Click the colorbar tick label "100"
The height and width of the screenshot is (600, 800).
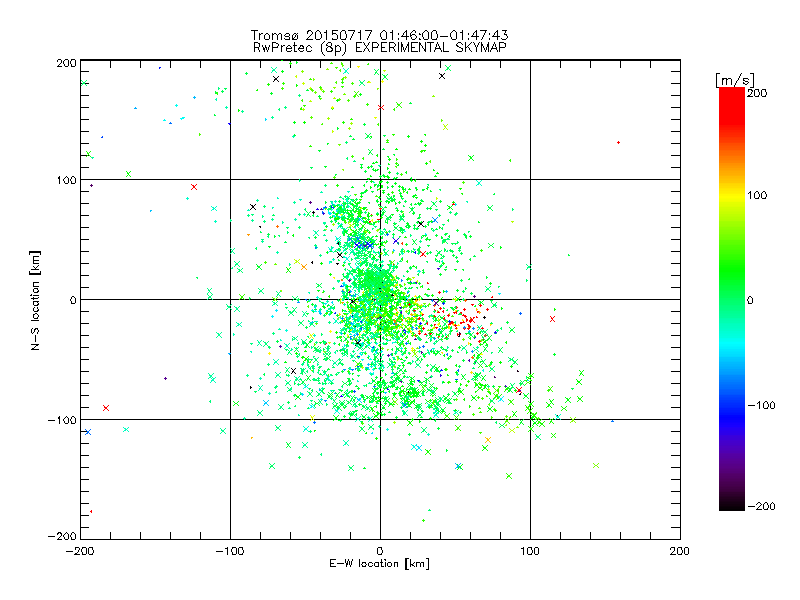click(x=757, y=195)
